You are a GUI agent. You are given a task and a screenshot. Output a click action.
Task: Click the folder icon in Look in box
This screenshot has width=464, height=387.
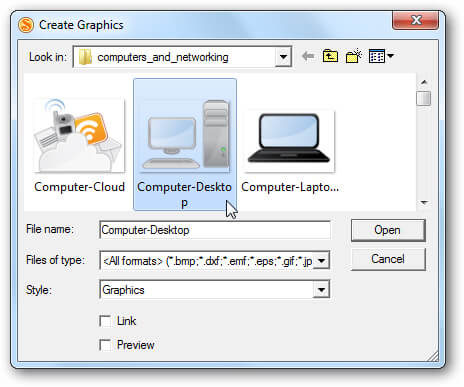pyautogui.click(x=85, y=57)
